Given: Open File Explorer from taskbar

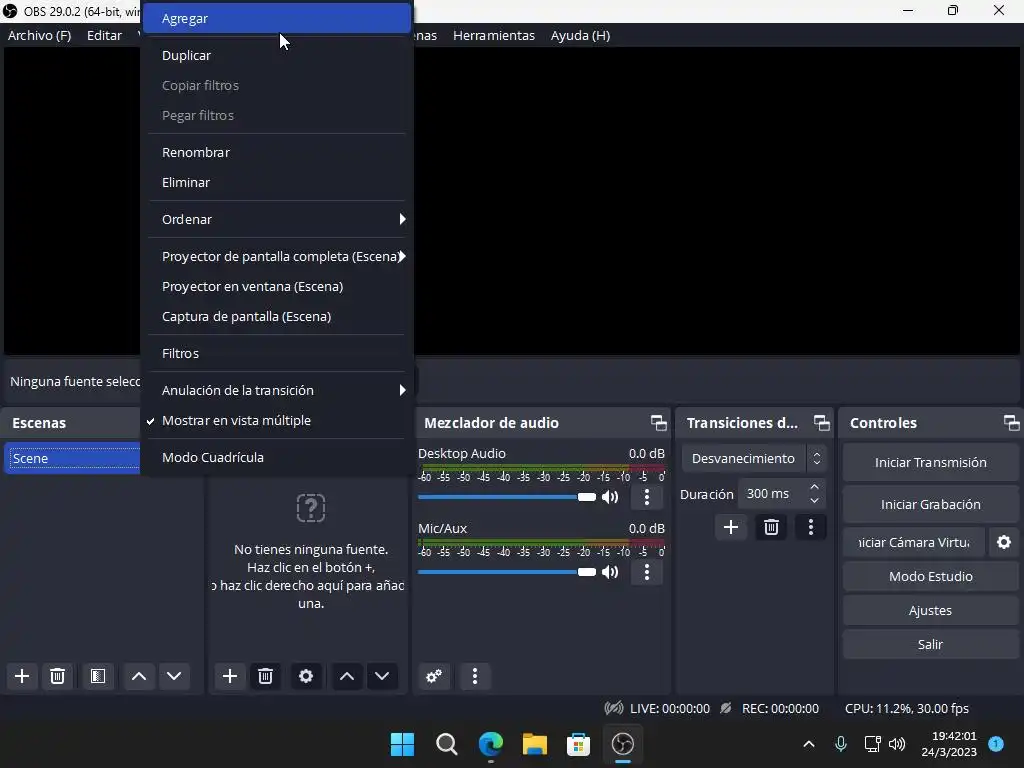Looking at the screenshot, I should [x=534, y=744].
